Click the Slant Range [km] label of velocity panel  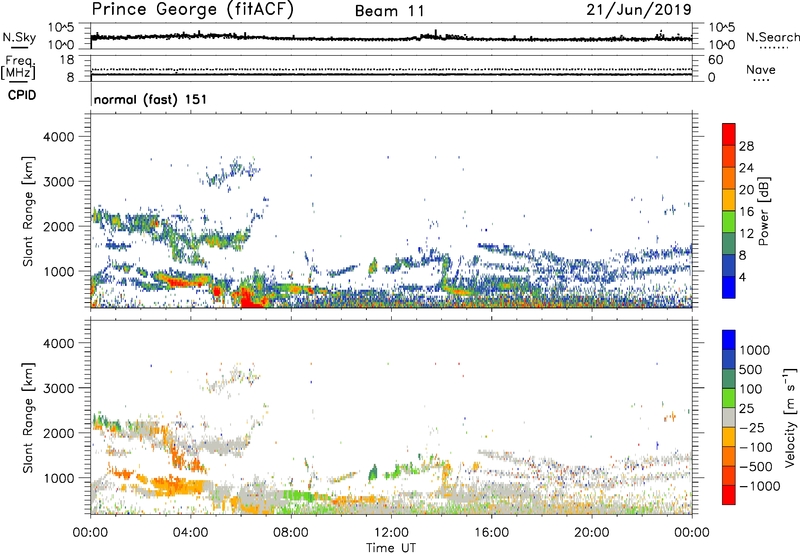click(x=28, y=418)
